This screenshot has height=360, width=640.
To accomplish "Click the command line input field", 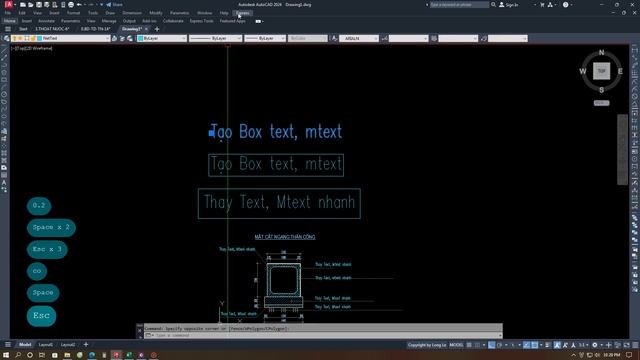I will 322,336.
